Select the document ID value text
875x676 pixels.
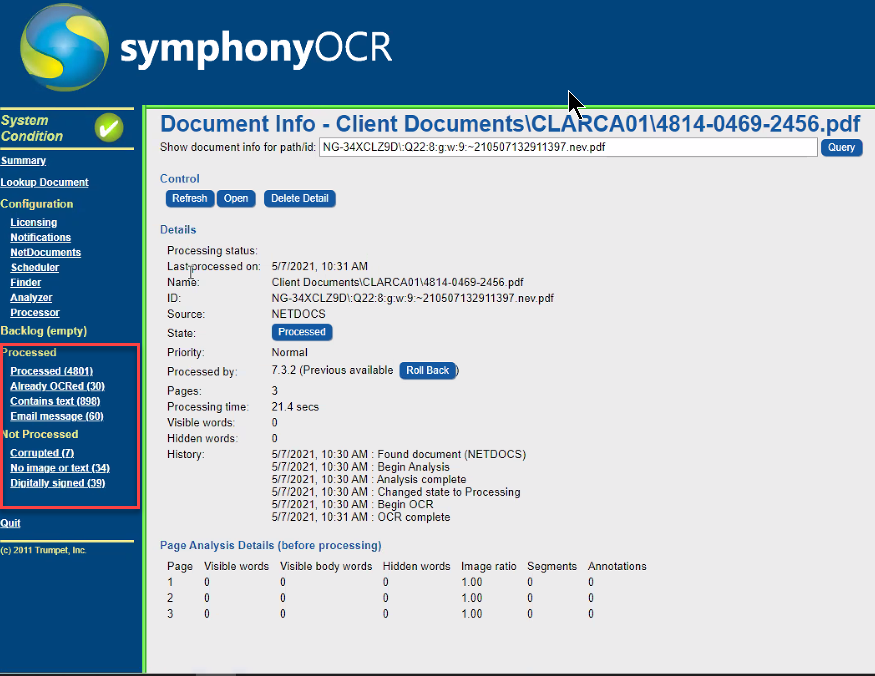[x=412, y=298]
